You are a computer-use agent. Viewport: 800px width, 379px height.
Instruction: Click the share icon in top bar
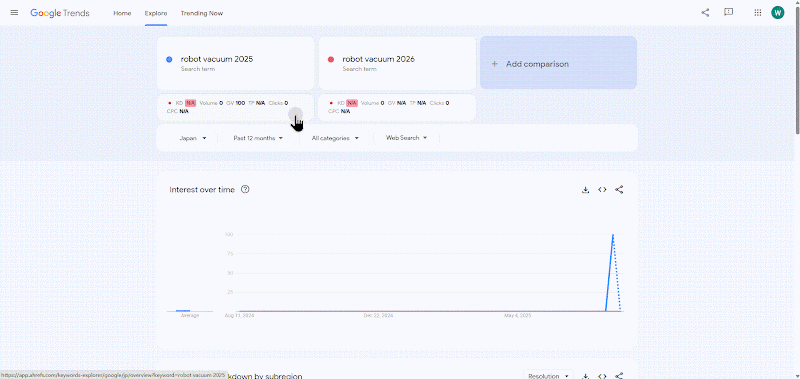tap(705, 13)
